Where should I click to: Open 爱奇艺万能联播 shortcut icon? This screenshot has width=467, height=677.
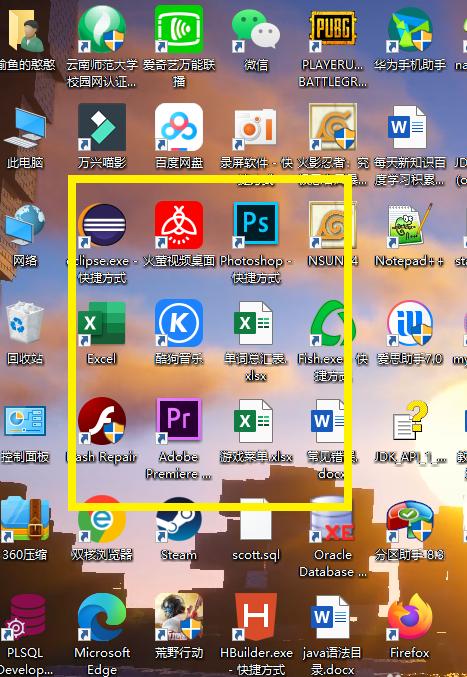click(179, 29)
